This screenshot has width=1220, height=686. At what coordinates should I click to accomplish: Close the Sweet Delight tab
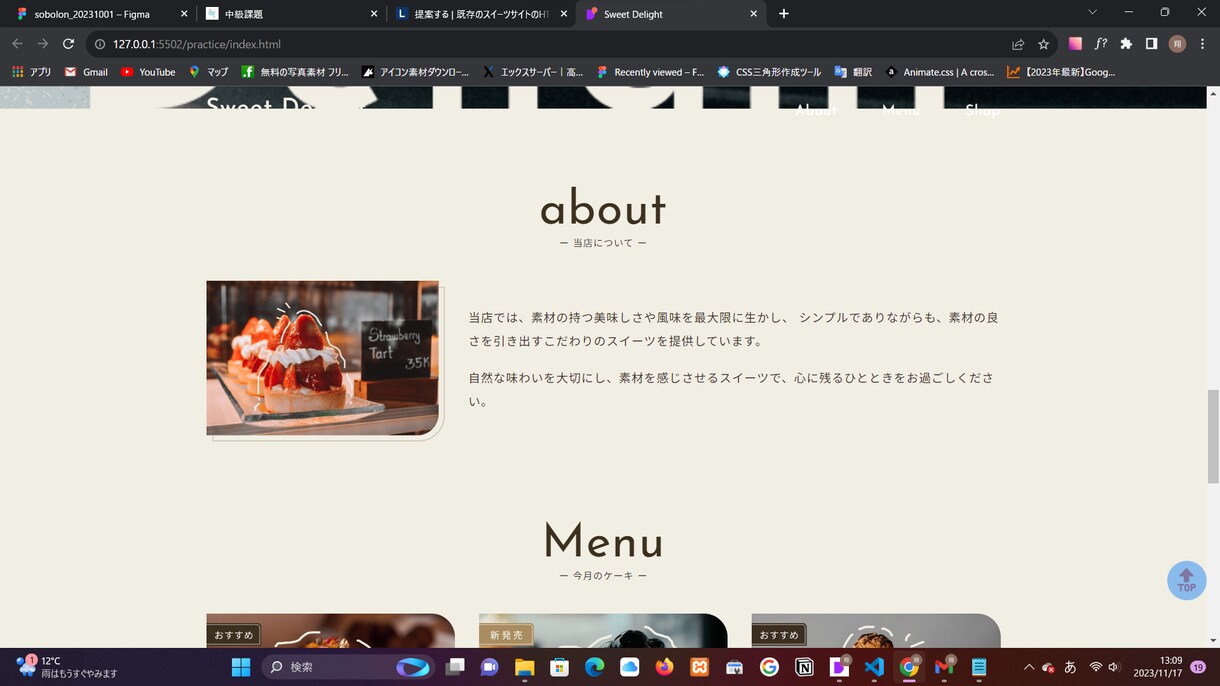click(x=754, y=14)
